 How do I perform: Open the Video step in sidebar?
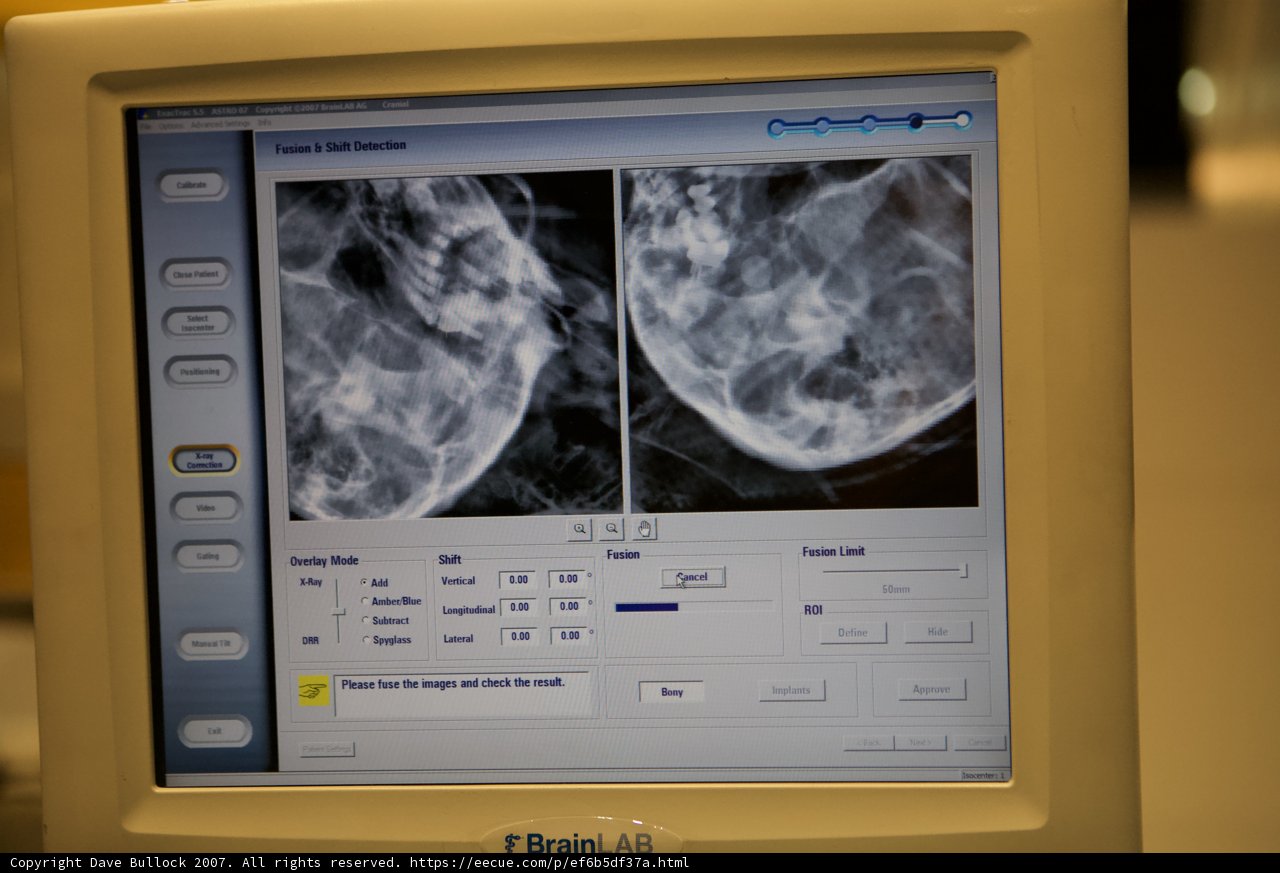pos(206,508)
